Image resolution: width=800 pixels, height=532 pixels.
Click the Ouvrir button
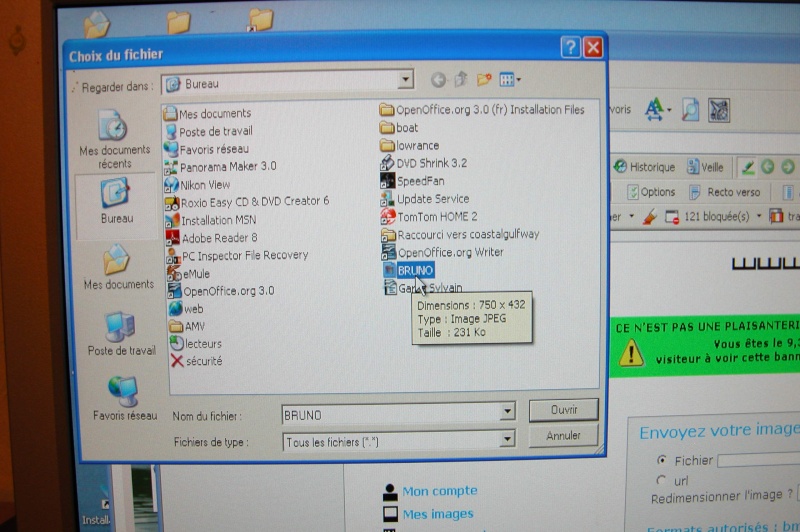(x=563, y=410)
